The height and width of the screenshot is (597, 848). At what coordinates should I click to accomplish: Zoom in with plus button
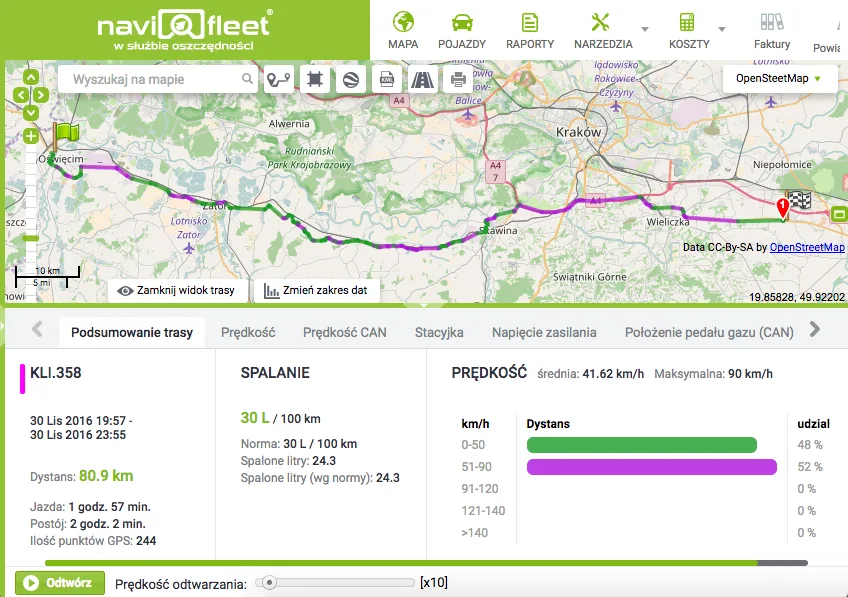[31, 136]
